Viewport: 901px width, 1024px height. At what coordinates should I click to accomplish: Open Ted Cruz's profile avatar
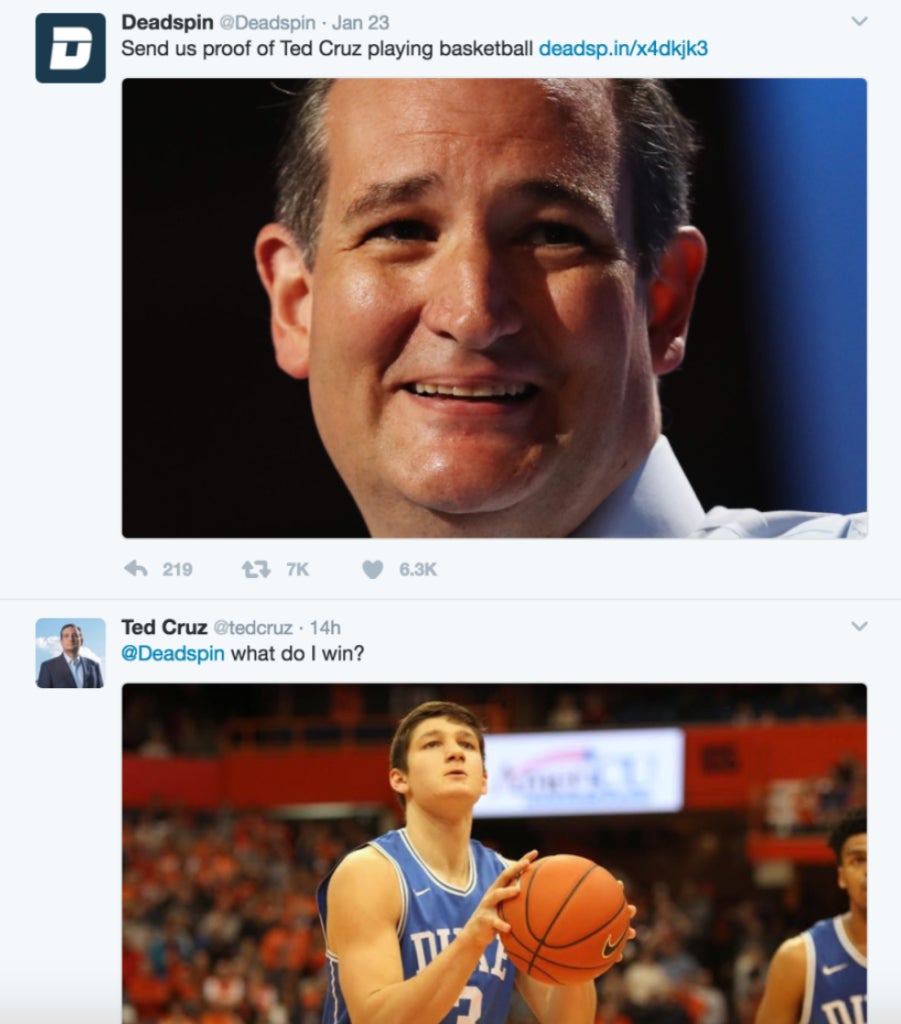pyautogui.click(x=69, y=650)
